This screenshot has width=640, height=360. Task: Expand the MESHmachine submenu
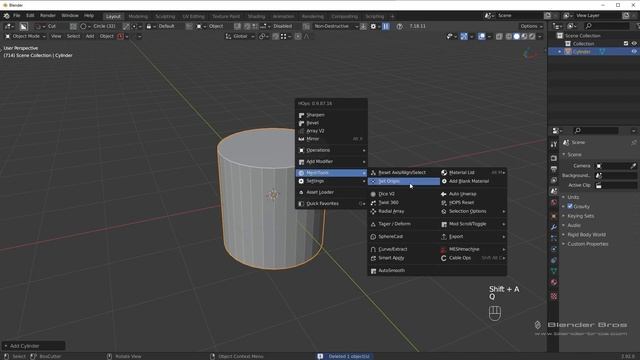point(473,249)
